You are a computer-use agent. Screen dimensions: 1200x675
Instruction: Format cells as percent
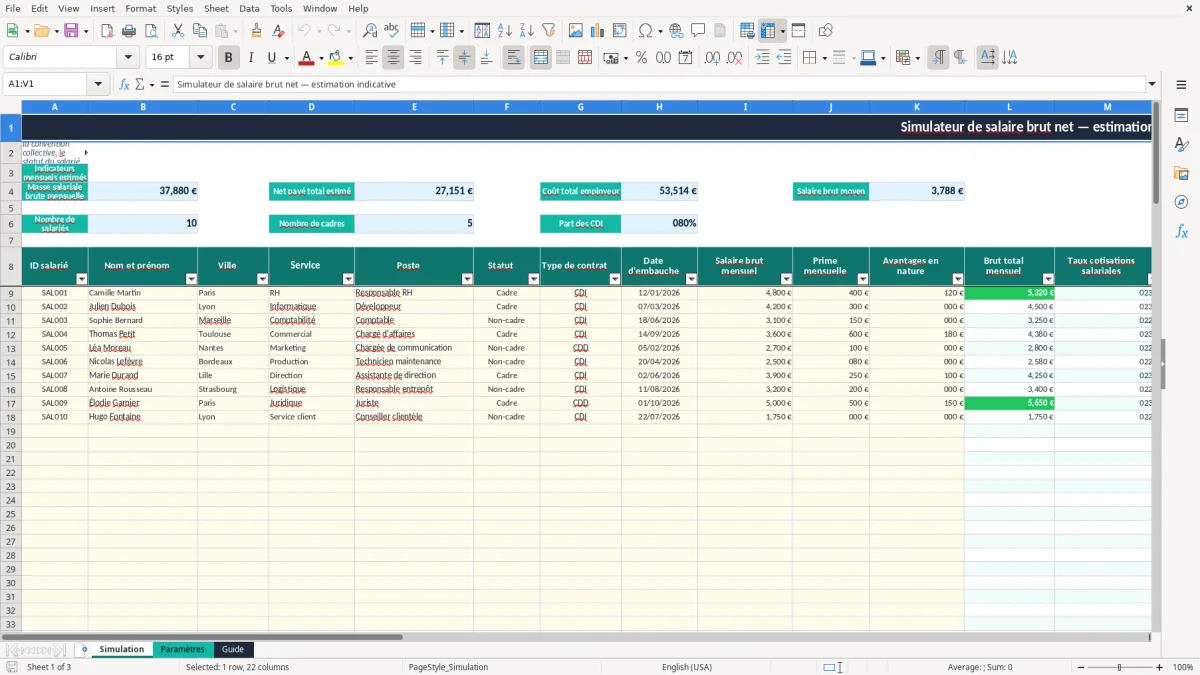click(641, 58)
